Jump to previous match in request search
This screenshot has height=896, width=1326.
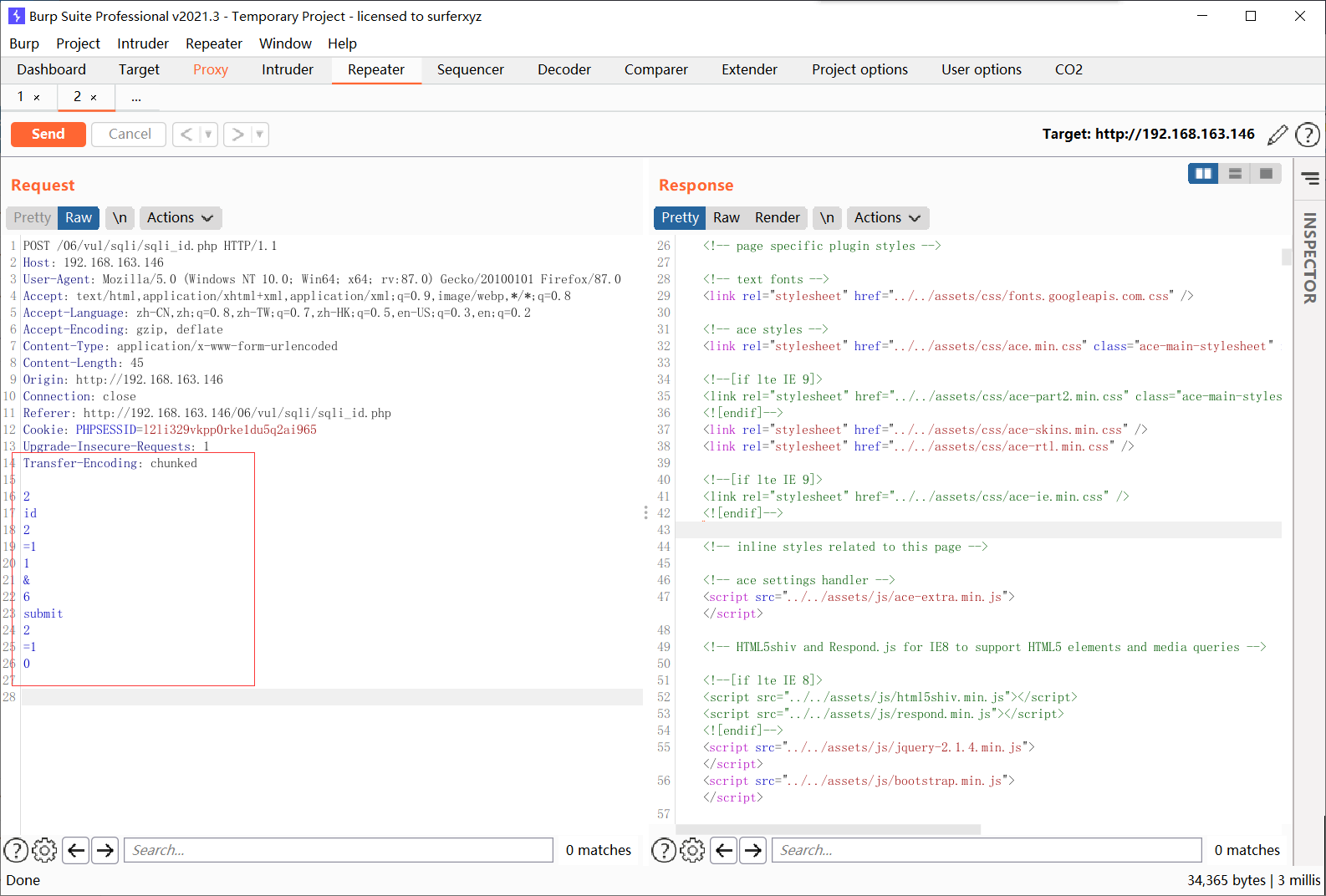coord(76,851)
